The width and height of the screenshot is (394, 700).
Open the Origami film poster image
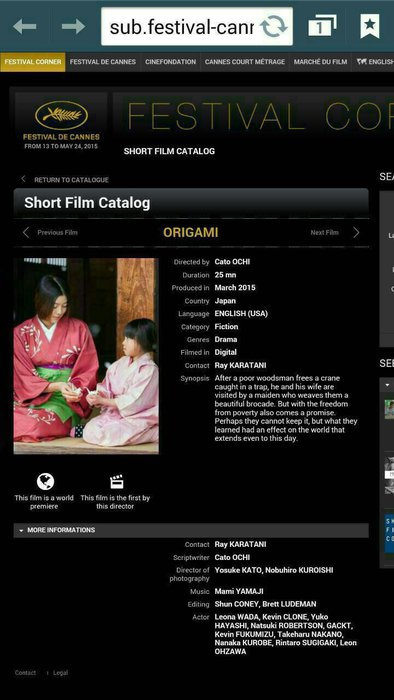pos(86,356)
